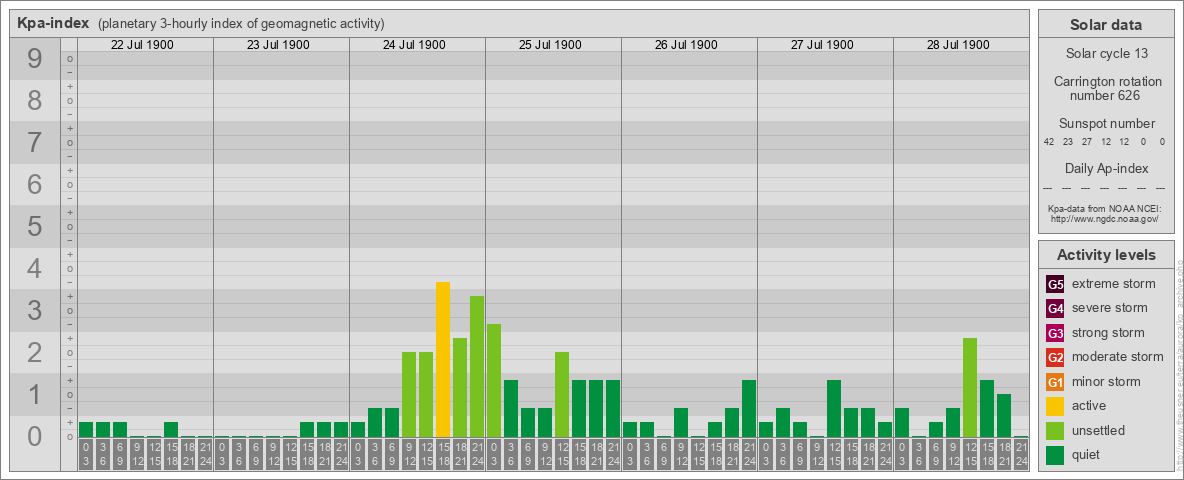Click the G4 severe storm badge
Screen dimensions: 1184x480
coord(1055,309)
